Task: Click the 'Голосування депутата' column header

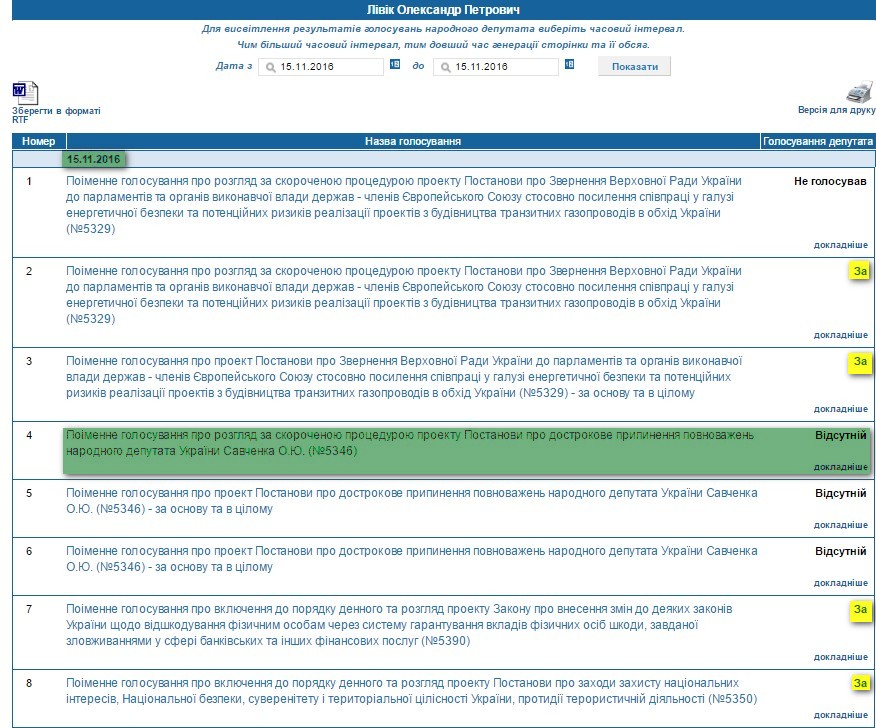Action: point(818,142)
